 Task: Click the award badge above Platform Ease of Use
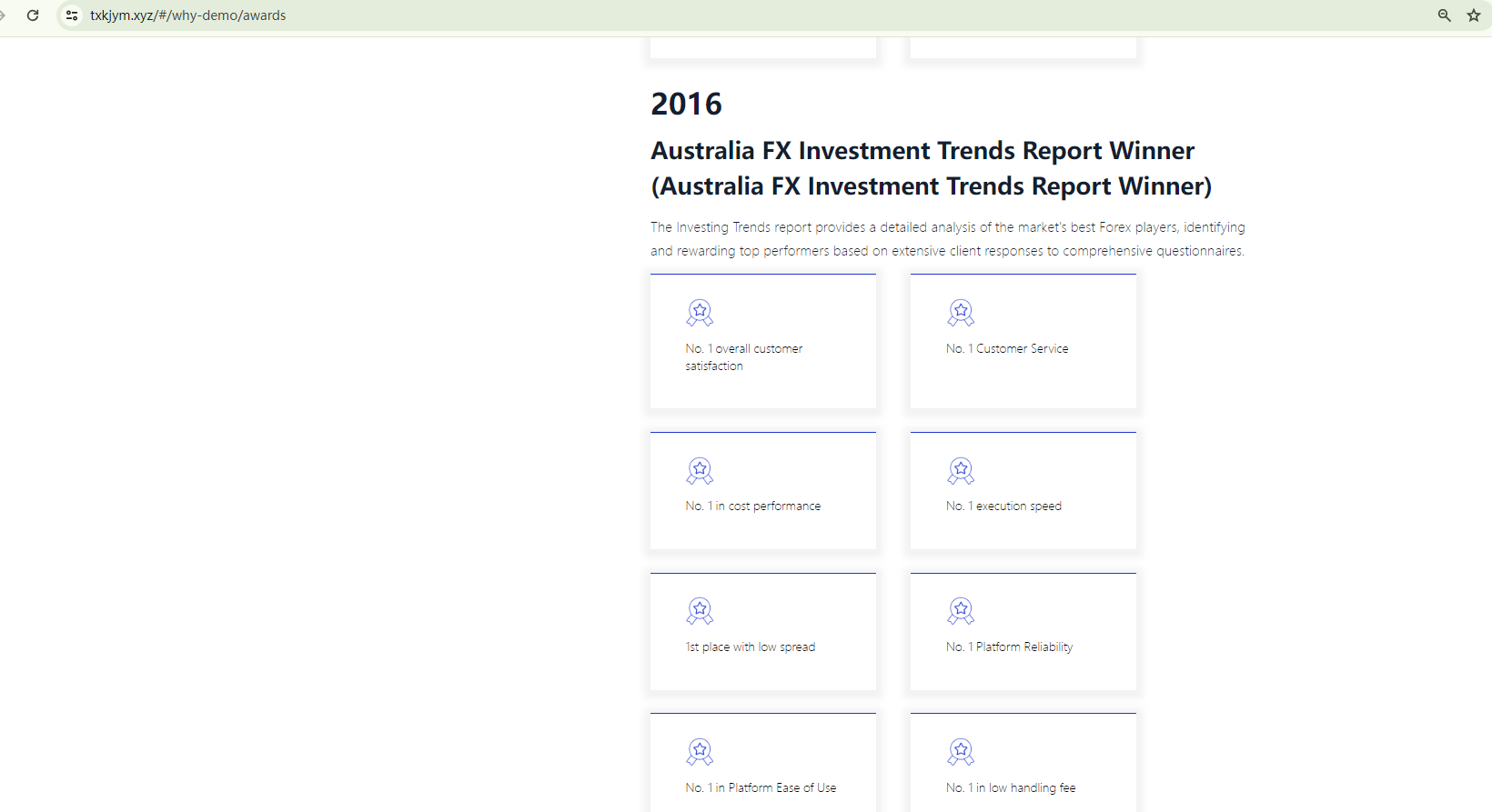[700, 752]
